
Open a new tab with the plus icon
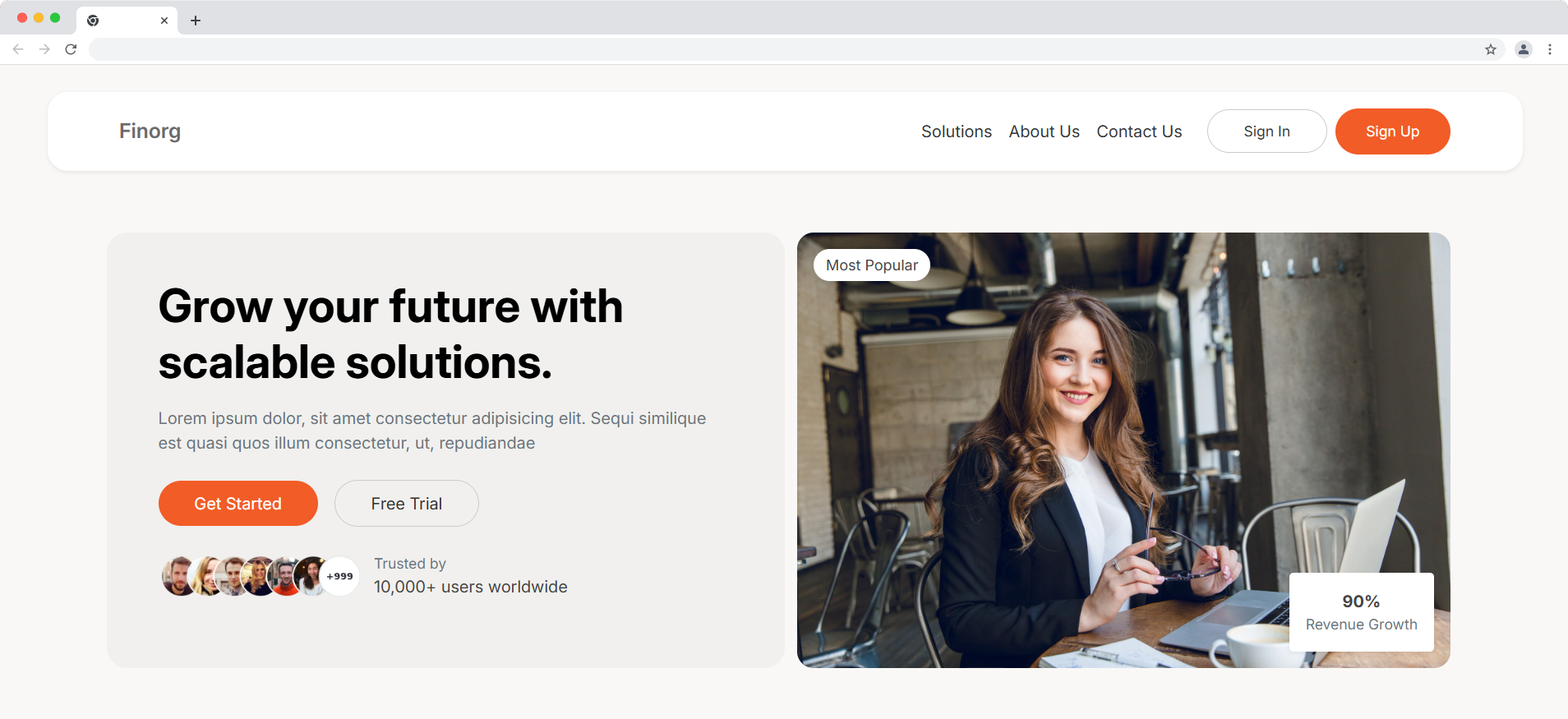point(196,21)
